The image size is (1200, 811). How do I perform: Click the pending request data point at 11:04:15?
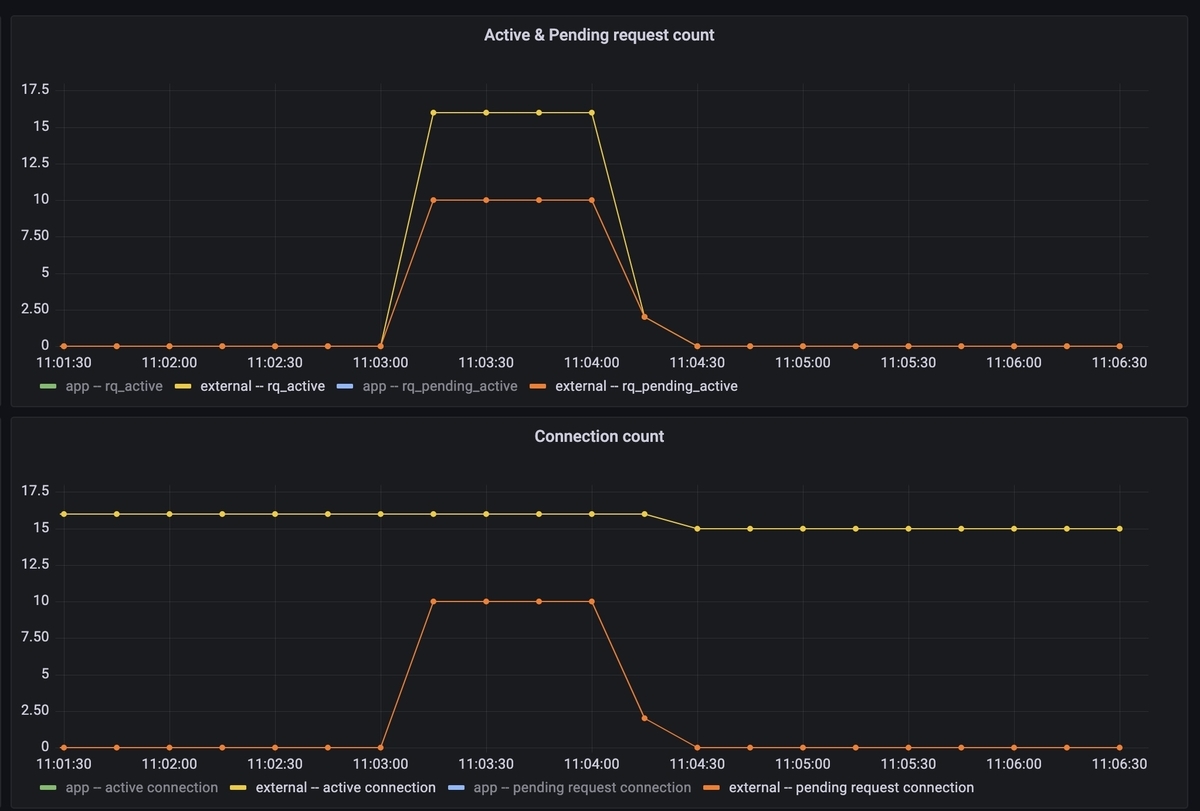coord(644,718)
